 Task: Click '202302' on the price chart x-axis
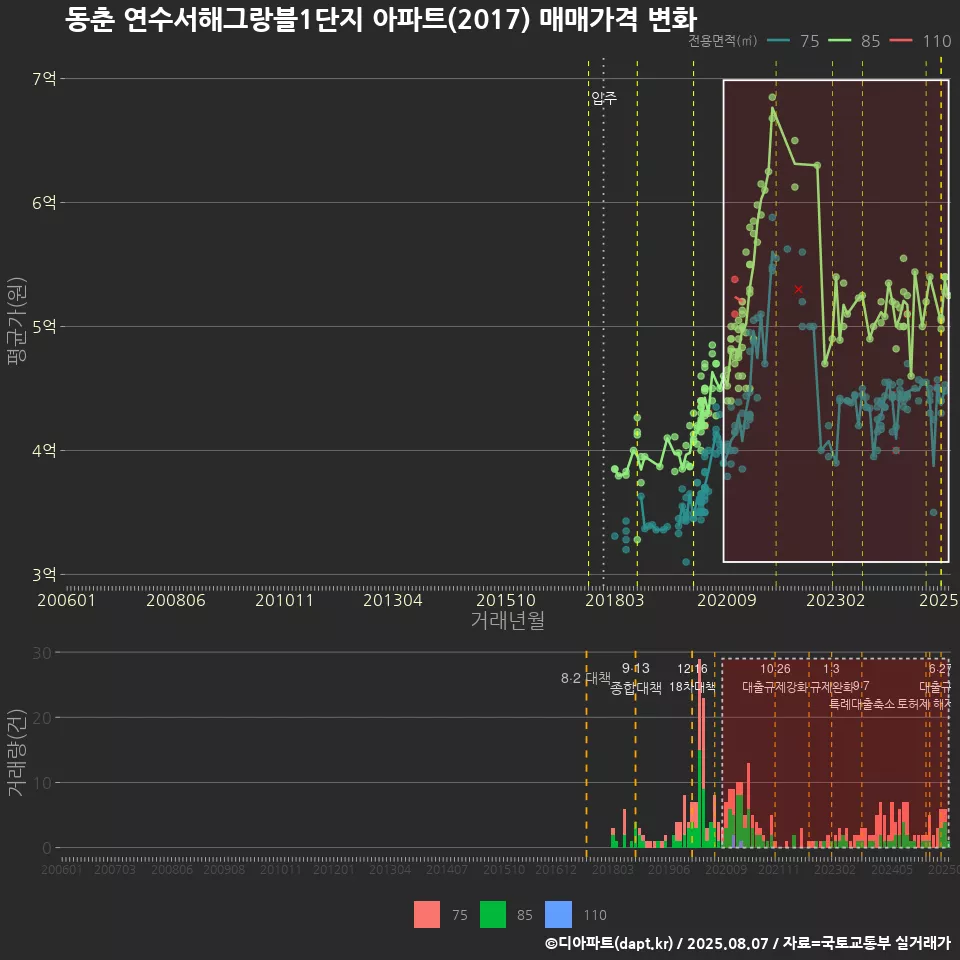(x=836, y=600)
